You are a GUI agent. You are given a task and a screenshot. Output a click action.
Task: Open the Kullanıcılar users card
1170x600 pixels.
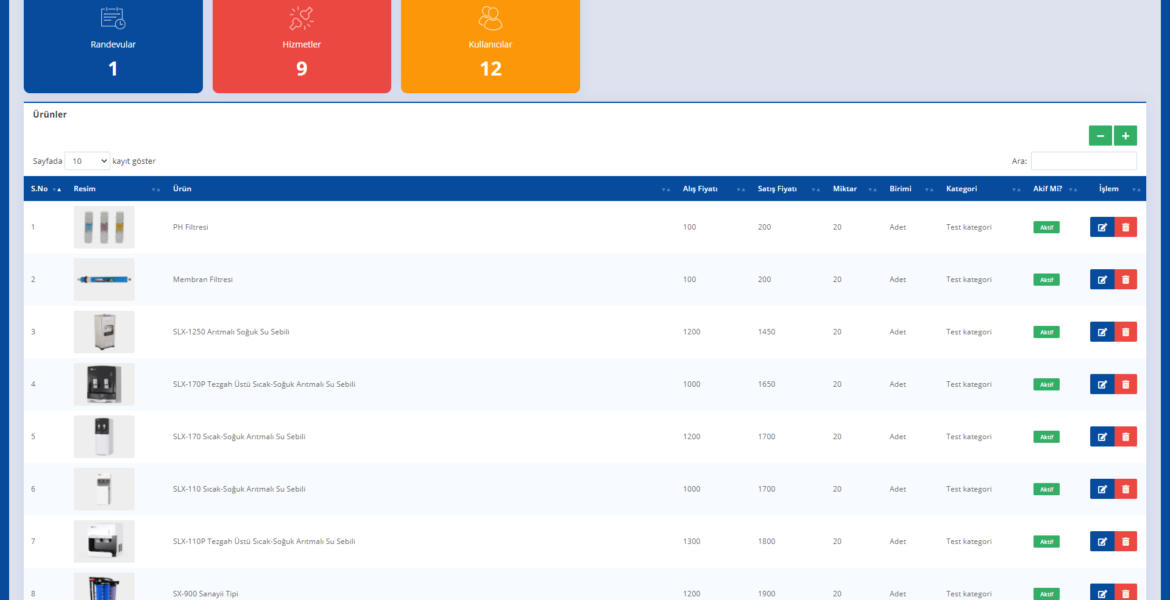tap(490, 45)
